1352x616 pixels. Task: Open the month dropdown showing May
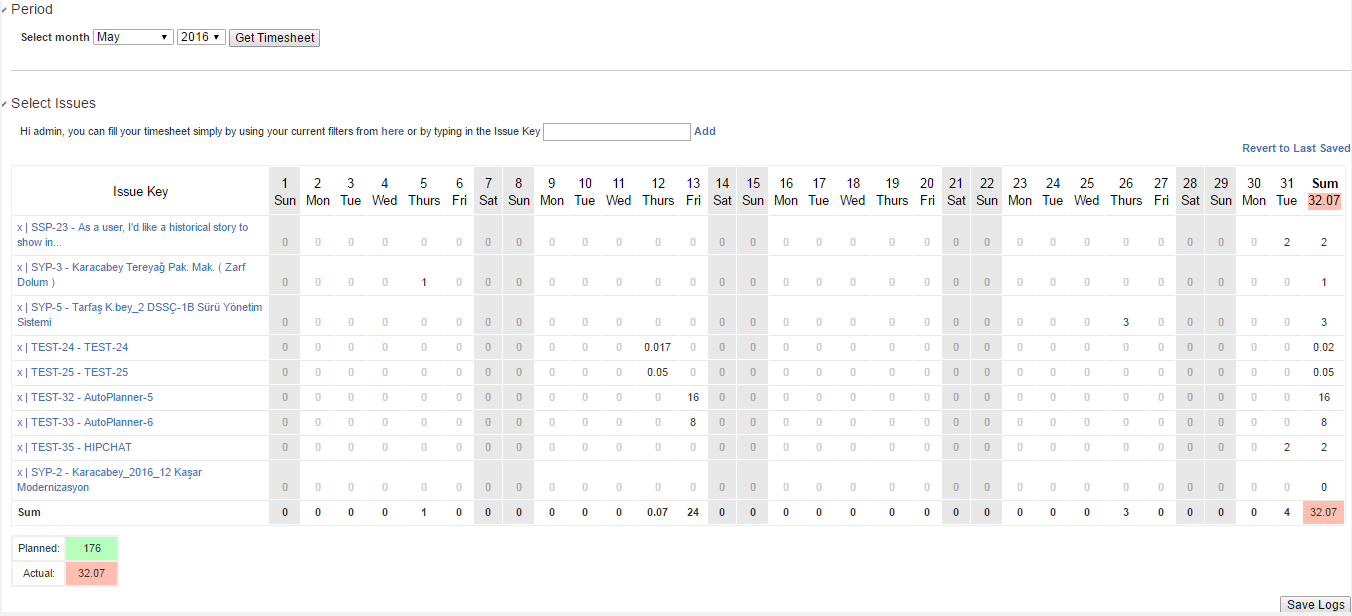pos(133,37)
